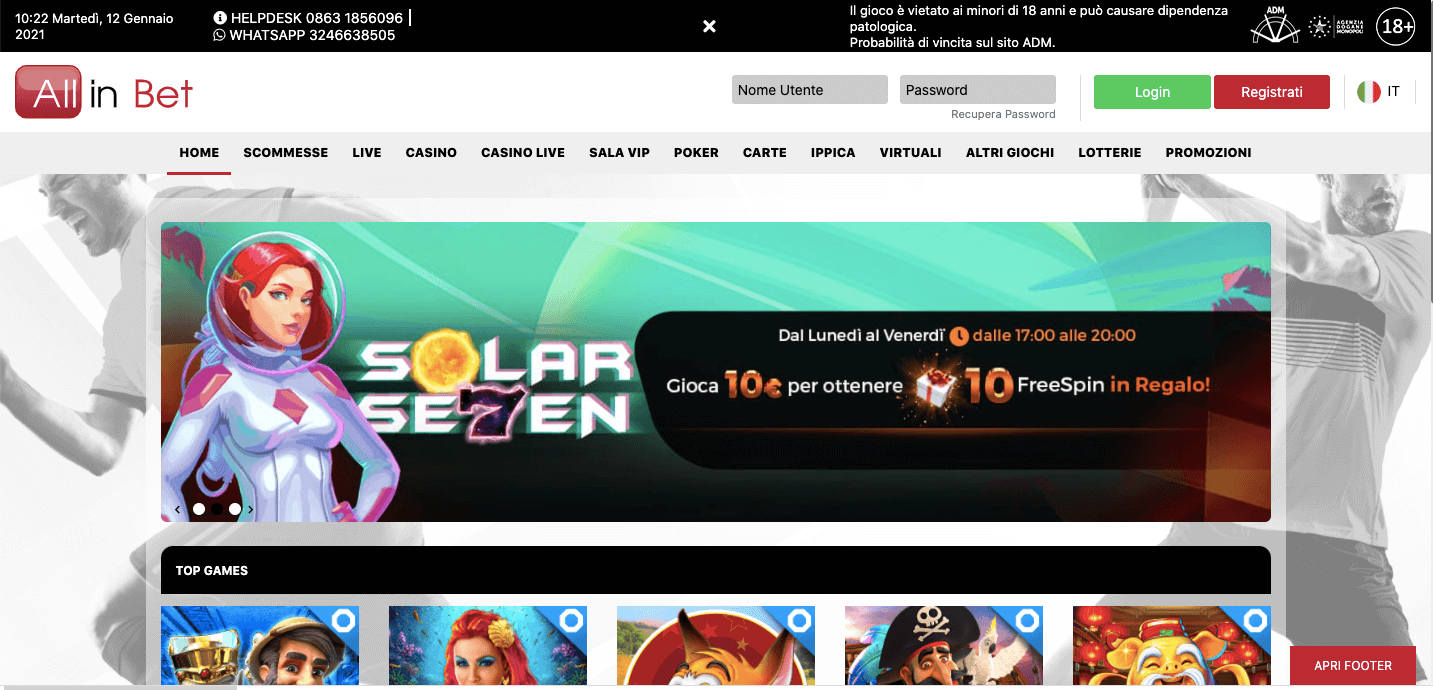Open the SCOMMESSE section
Image resolution: width=1433 pixels, height=690 pixels.
(x=286, y=153)
